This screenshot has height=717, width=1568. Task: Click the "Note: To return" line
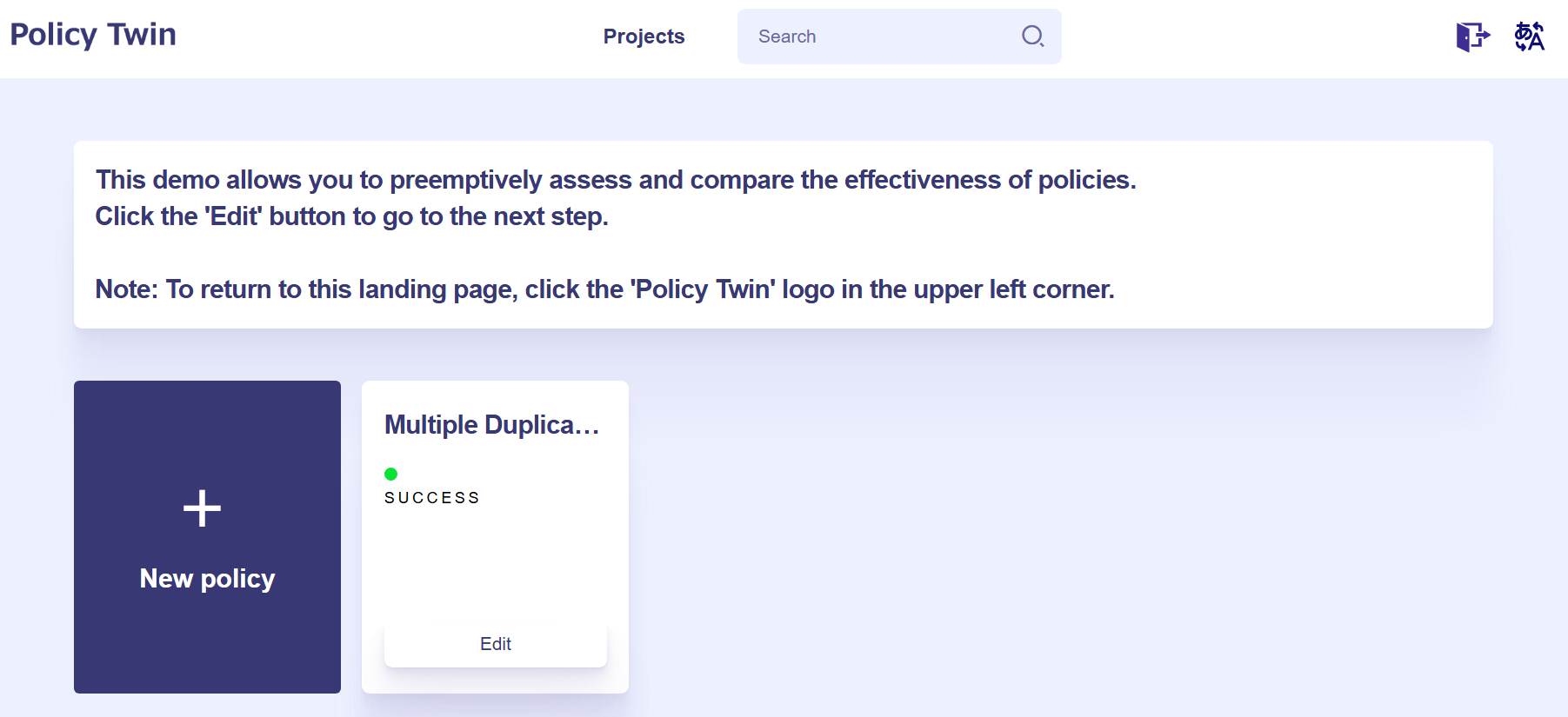(x=604, y=289)
